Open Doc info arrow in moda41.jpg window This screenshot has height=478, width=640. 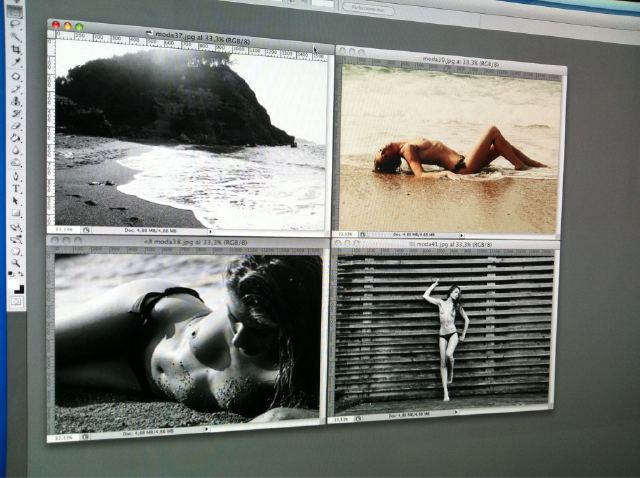coord(457,412)
